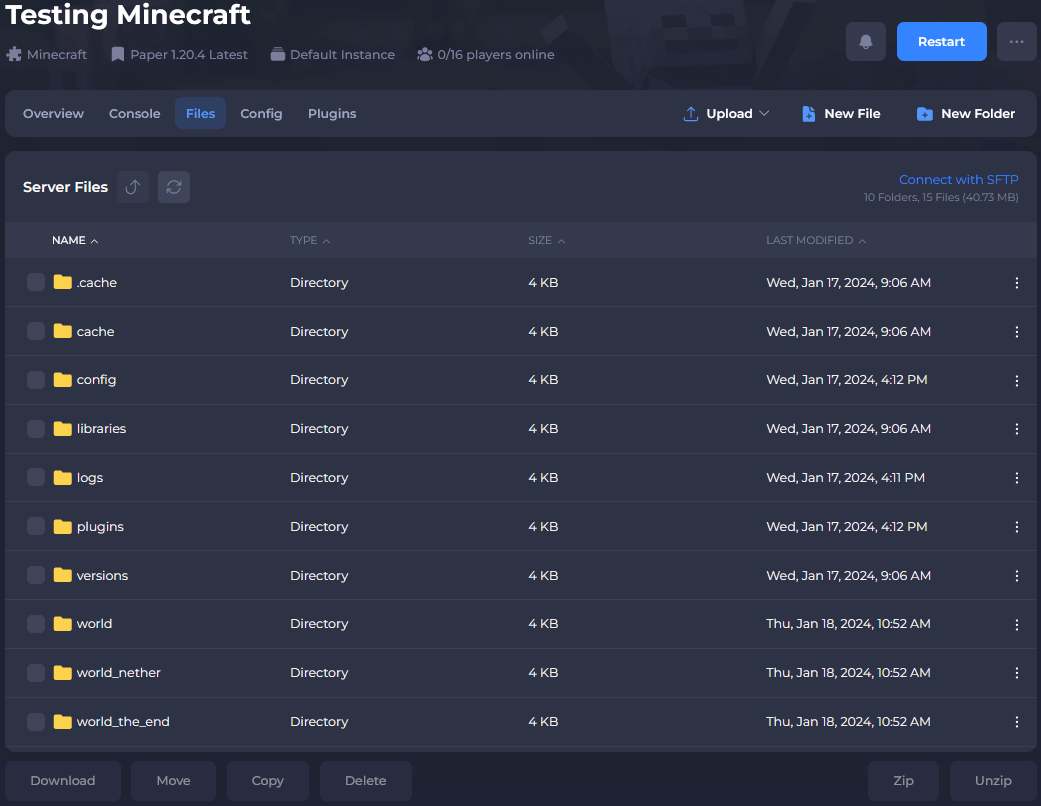This screenshot has height=806, width=1041.
Task: Click the Restart button
Action: (941, 42)
